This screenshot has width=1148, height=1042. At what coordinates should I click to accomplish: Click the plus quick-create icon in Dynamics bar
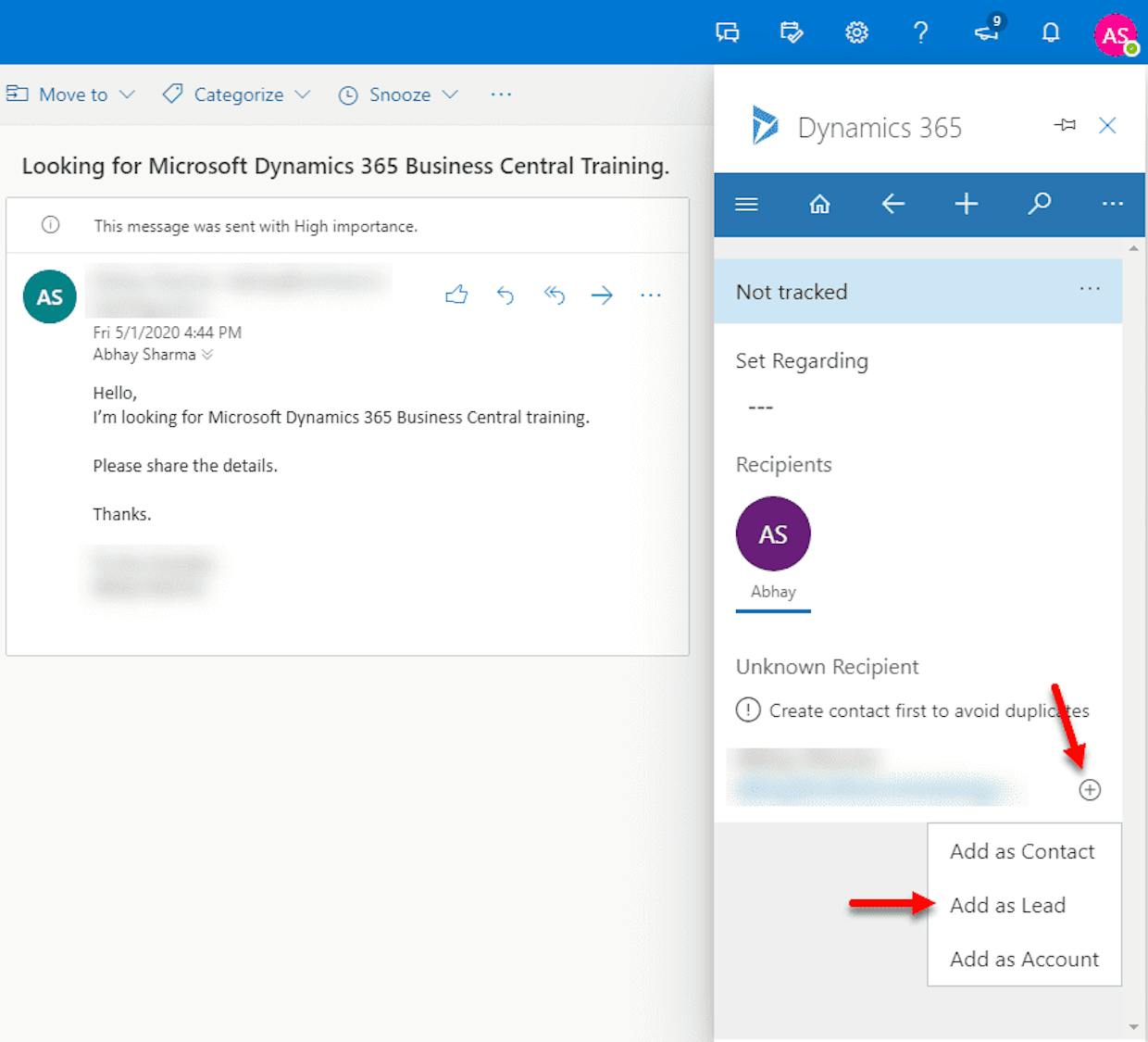pyautogui.click(x=967, y=204)
